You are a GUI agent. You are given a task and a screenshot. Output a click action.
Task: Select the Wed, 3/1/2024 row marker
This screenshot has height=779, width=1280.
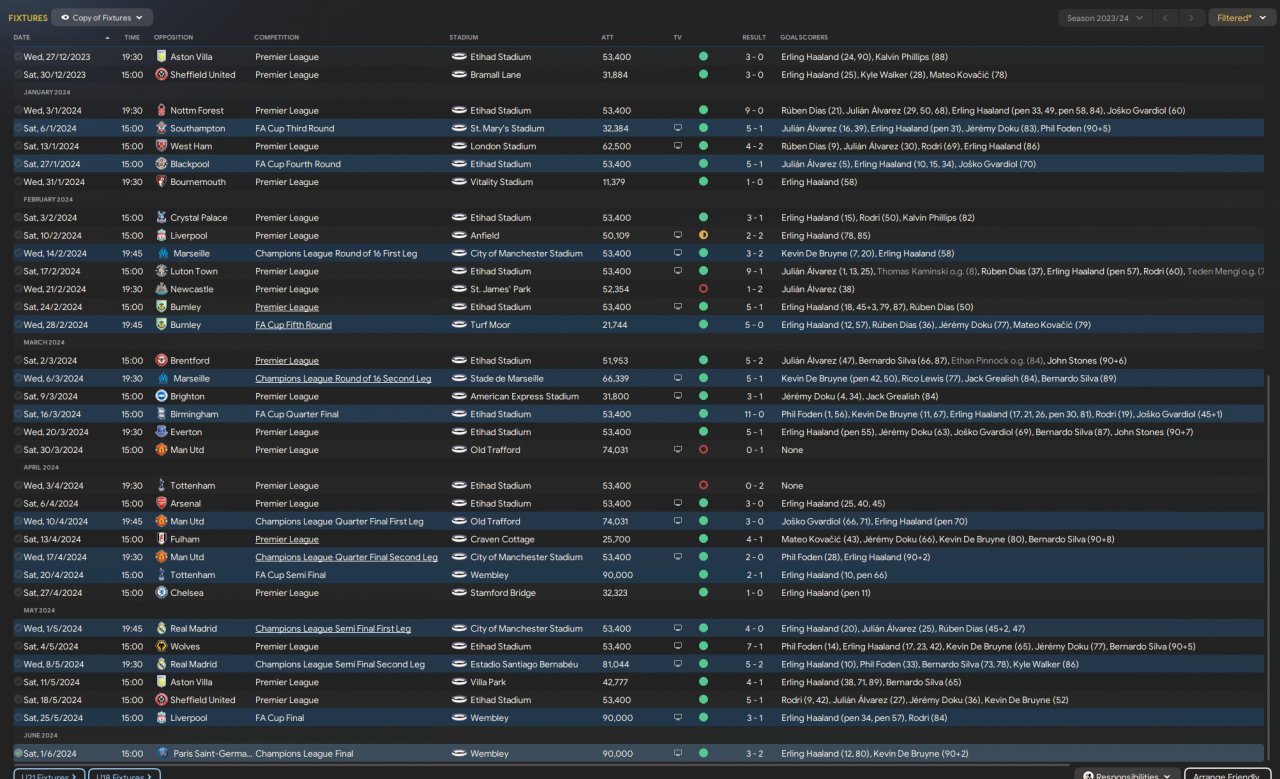(x=18, y=111)
